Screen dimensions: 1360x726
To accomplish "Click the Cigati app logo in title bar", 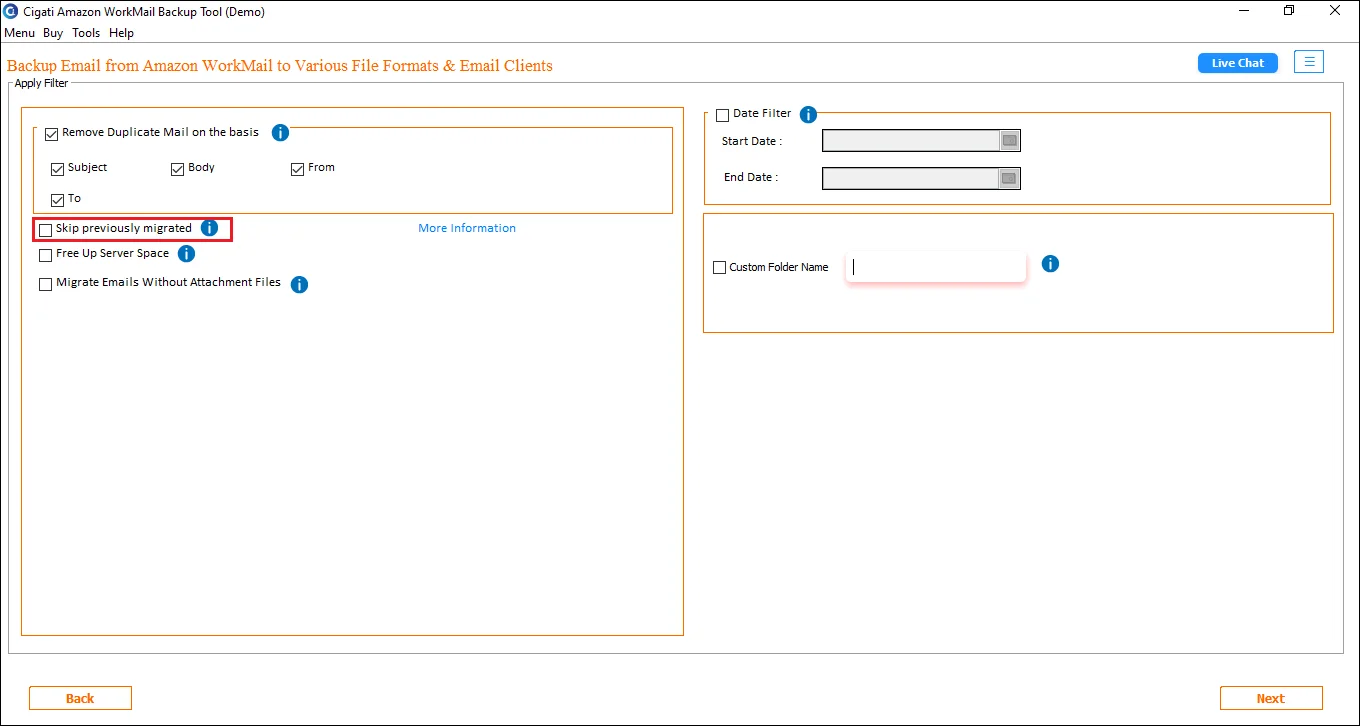I will pos(11,12).
